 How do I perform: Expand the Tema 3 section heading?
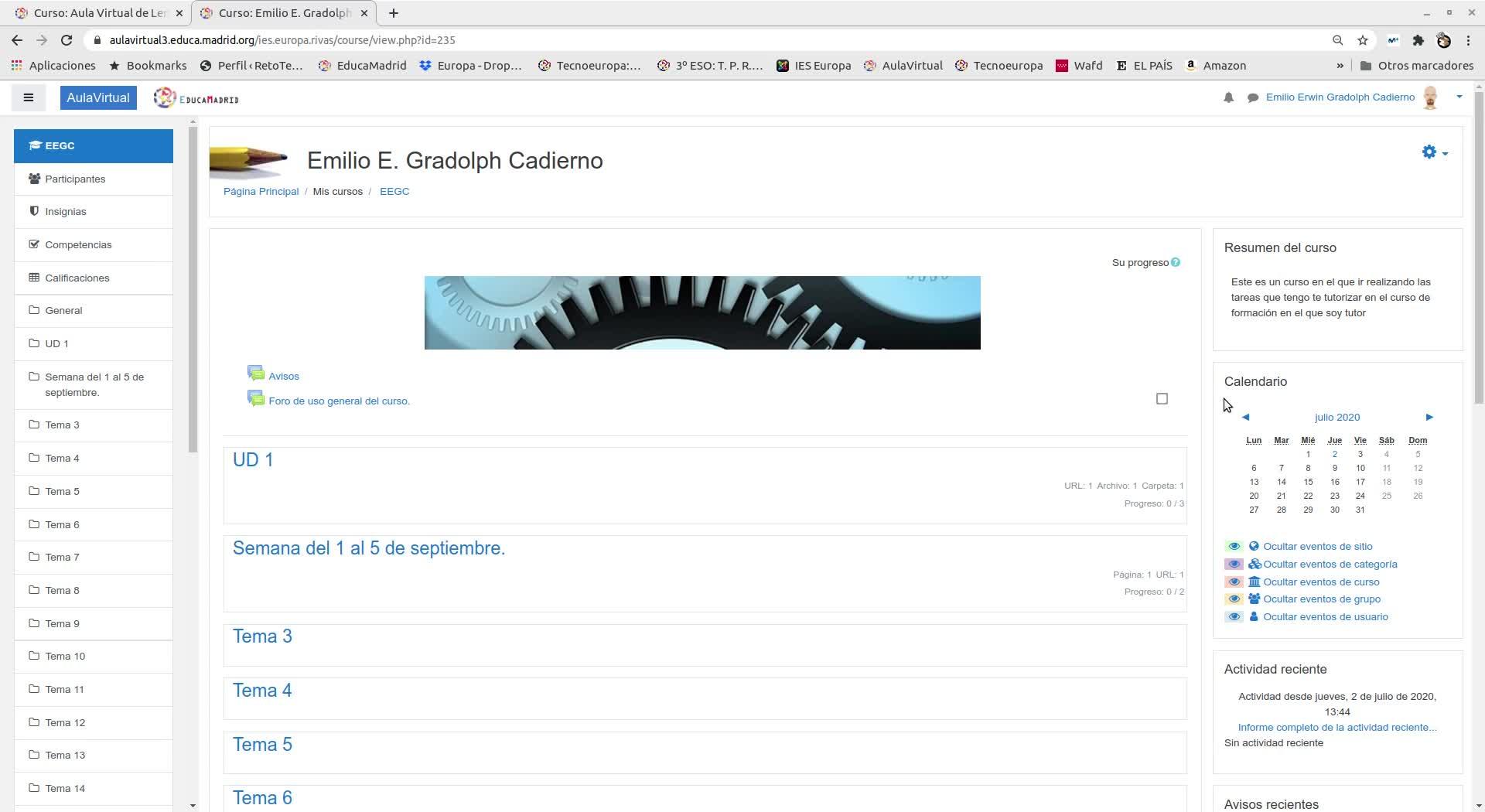click(262, 636)
